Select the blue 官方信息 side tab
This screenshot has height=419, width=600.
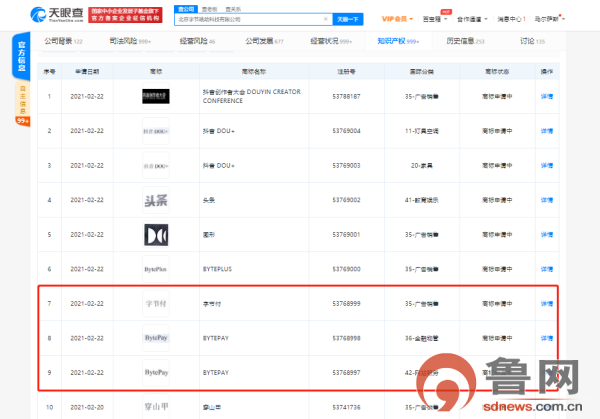tap(21, 56)
